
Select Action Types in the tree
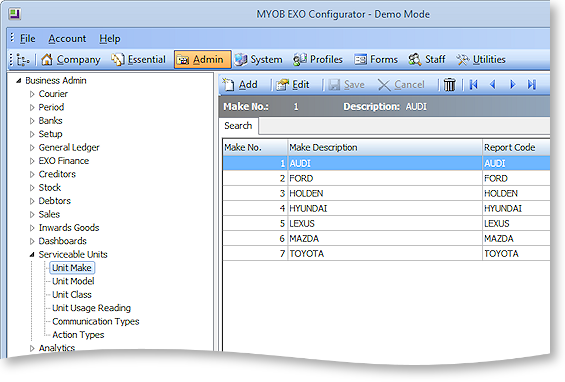pyautogui.click(x=78, y=335)
